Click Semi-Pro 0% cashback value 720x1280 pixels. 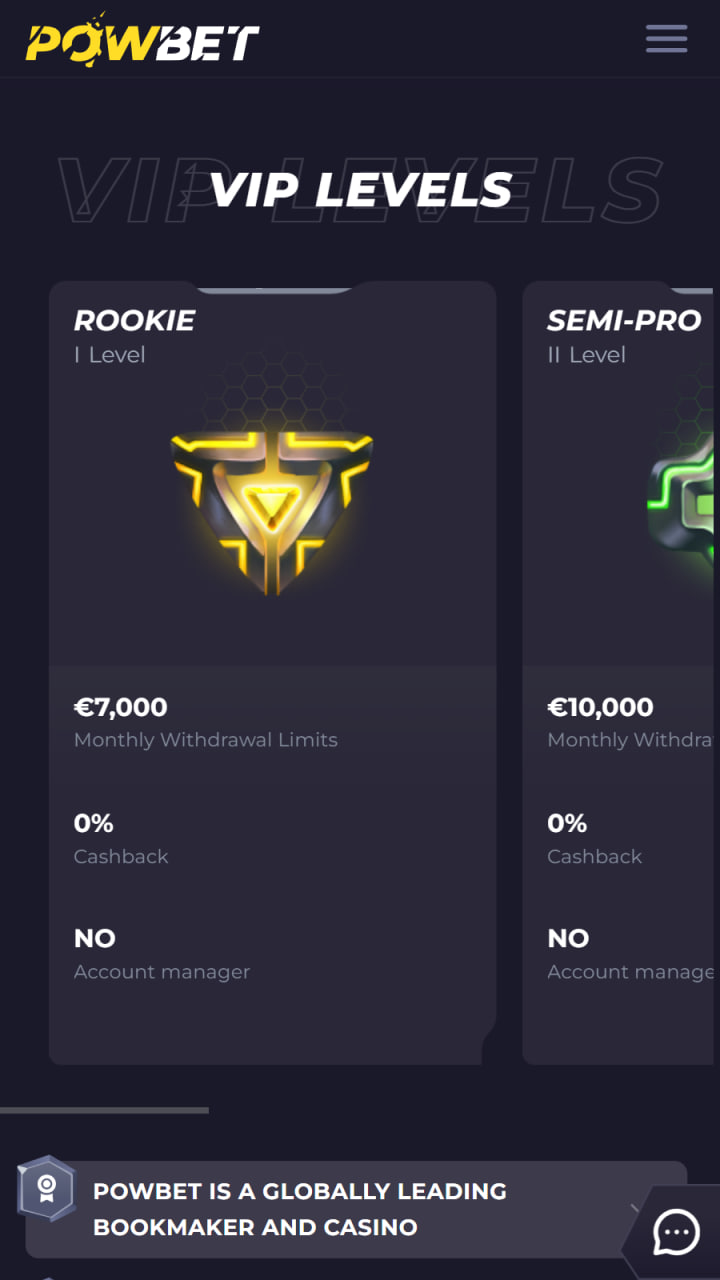point(567,823)
